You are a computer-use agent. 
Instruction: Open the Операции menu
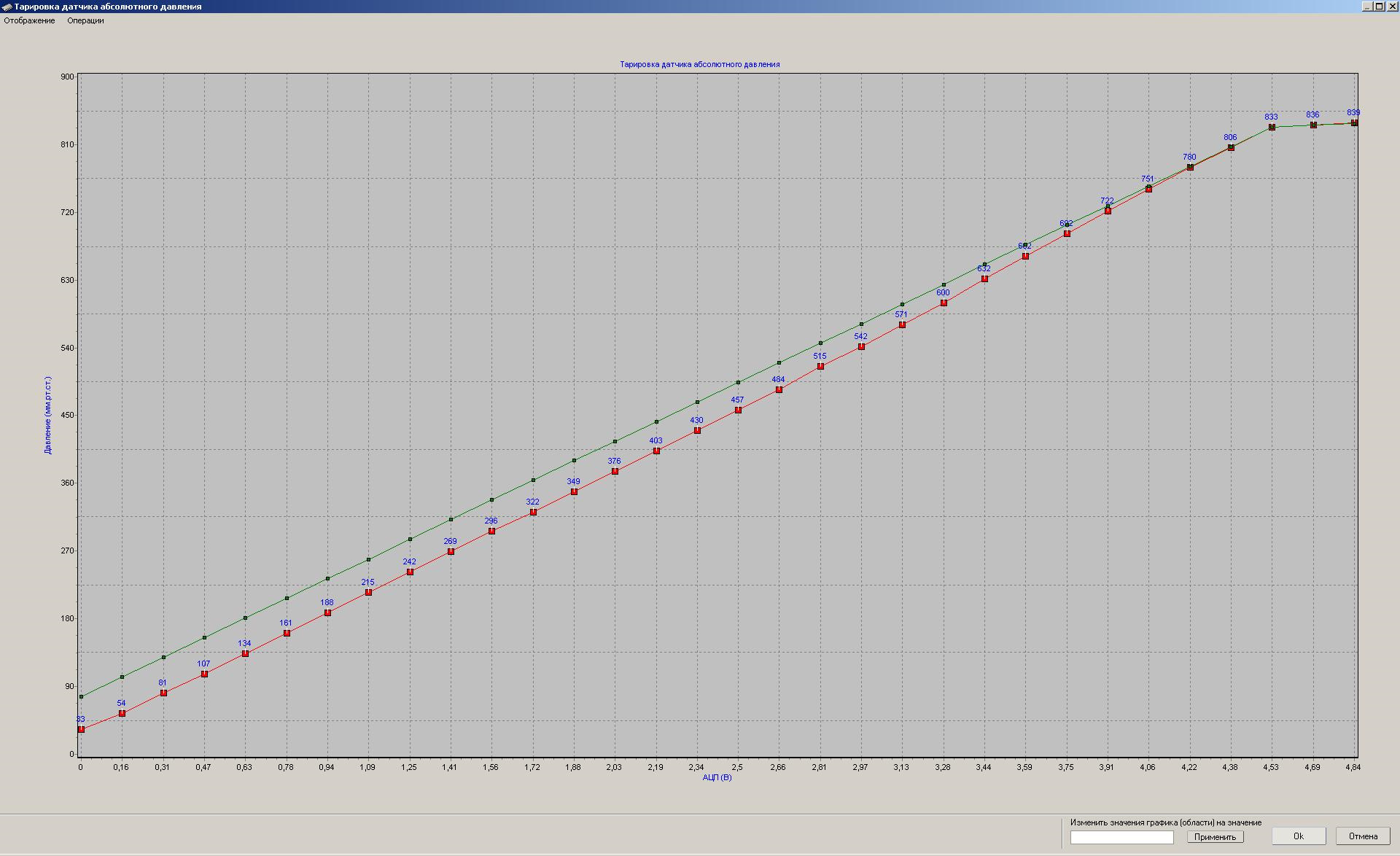click(x=85, y=20)
